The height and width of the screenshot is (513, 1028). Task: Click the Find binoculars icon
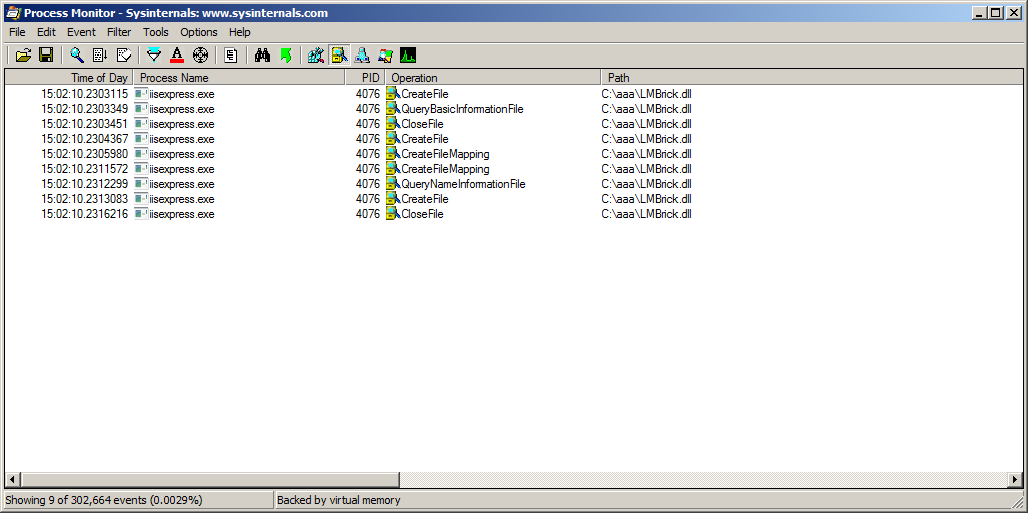262,55
